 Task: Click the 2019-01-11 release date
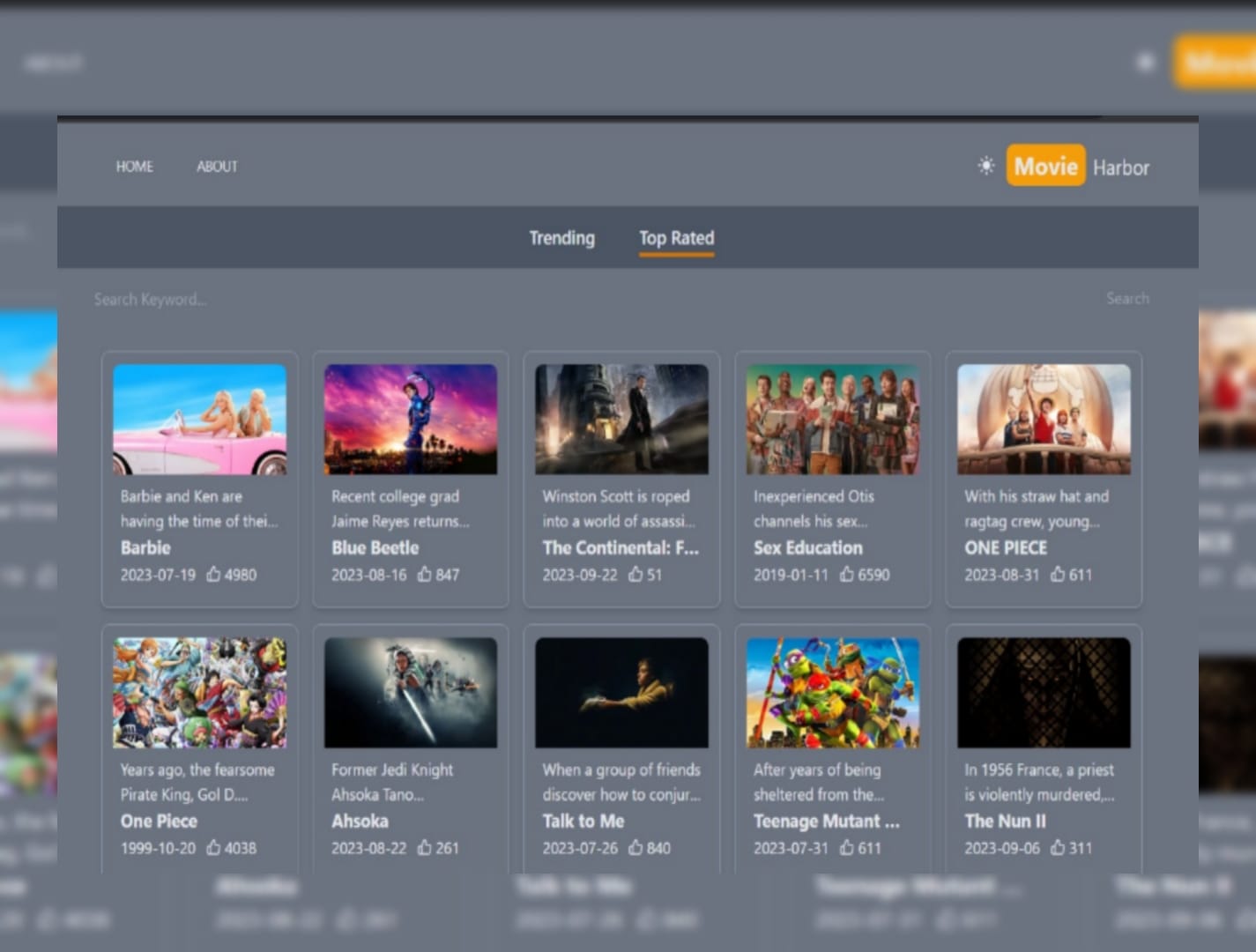click(x=791, y=575)
